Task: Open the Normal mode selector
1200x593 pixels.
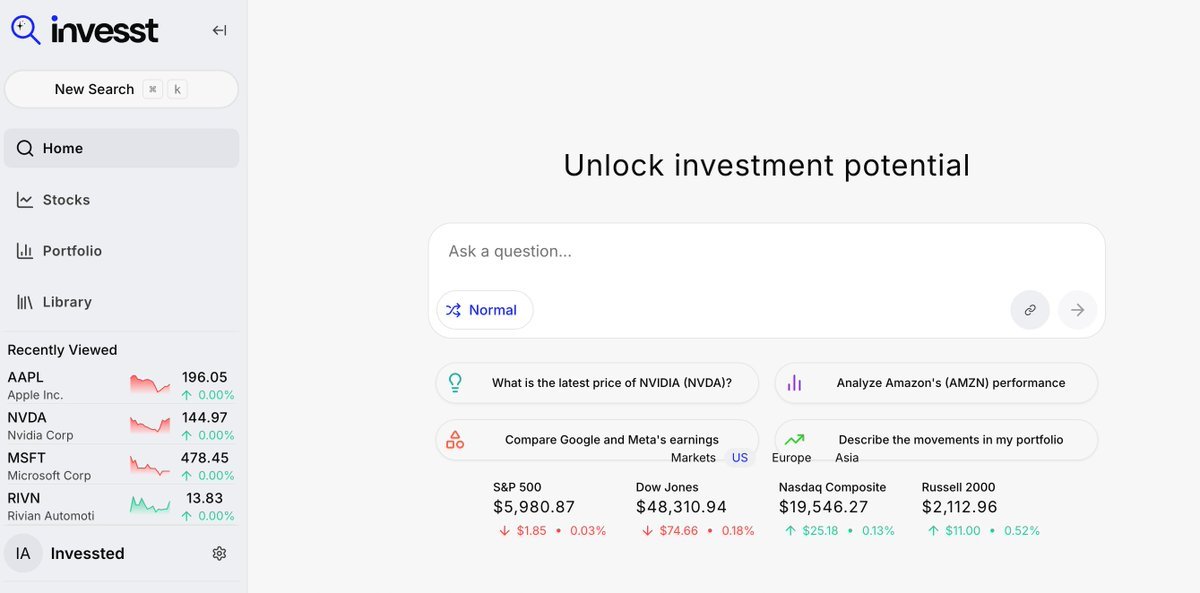Action: (x=484, y=310)
